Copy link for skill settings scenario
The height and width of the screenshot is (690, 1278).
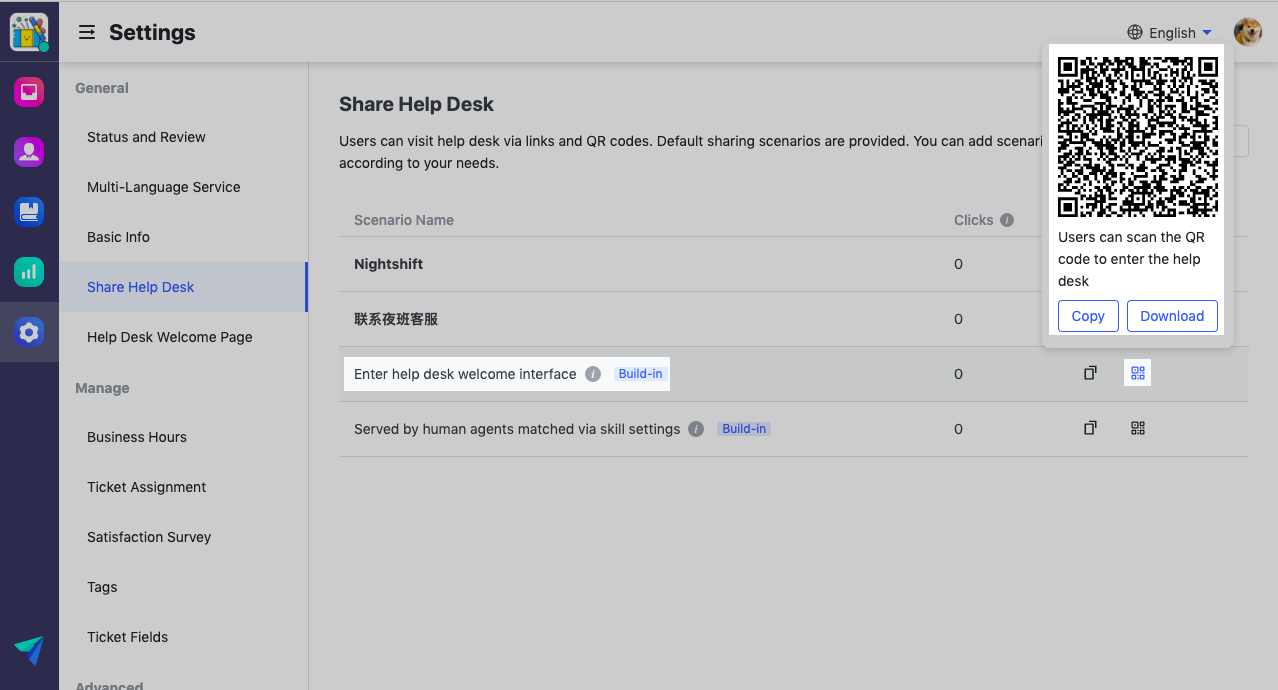coord(1090,428)
